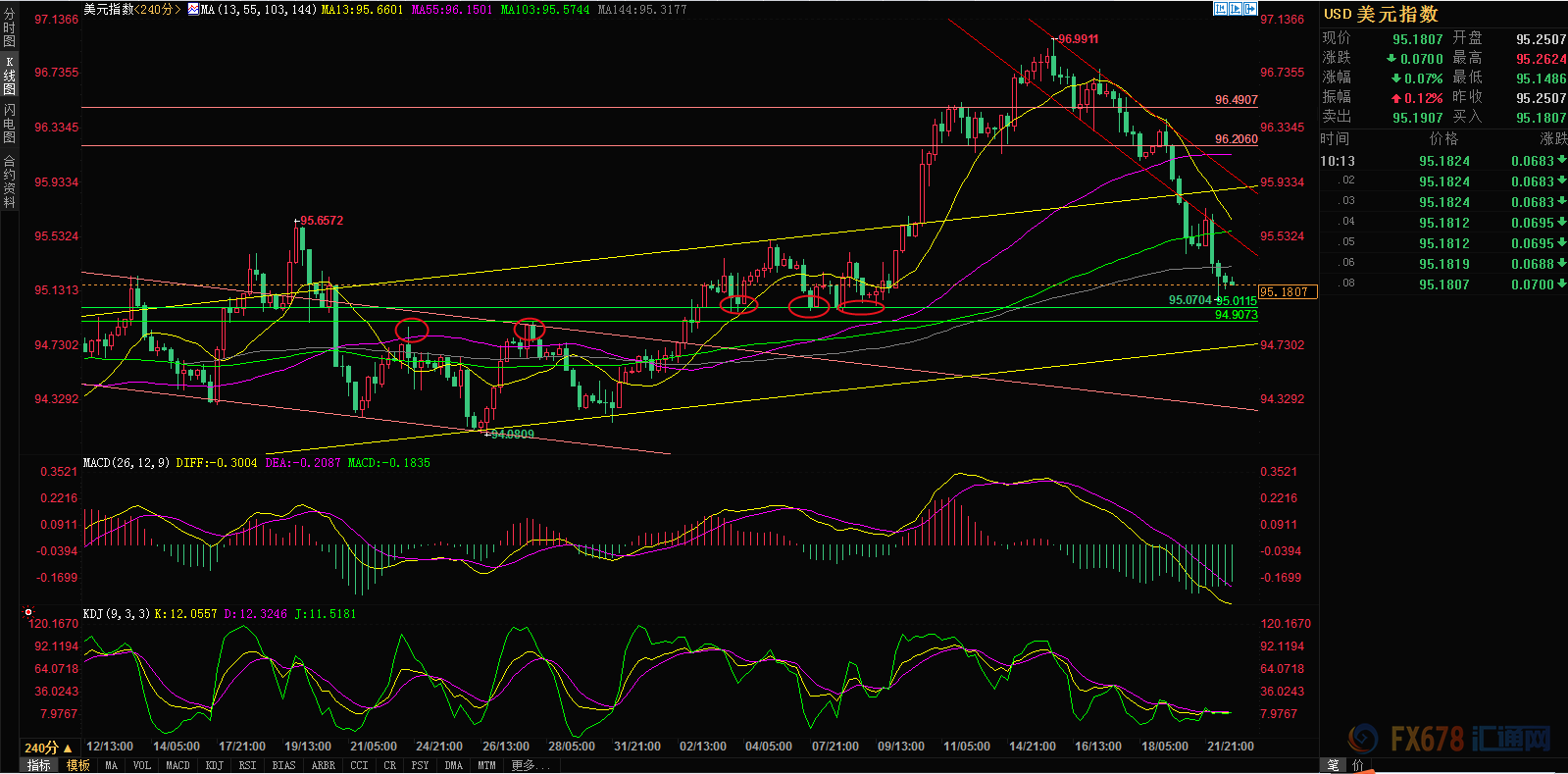Screen dimensions: 1568x774
Task: Open the 合约资料 side tab
Action: (9, 181)
